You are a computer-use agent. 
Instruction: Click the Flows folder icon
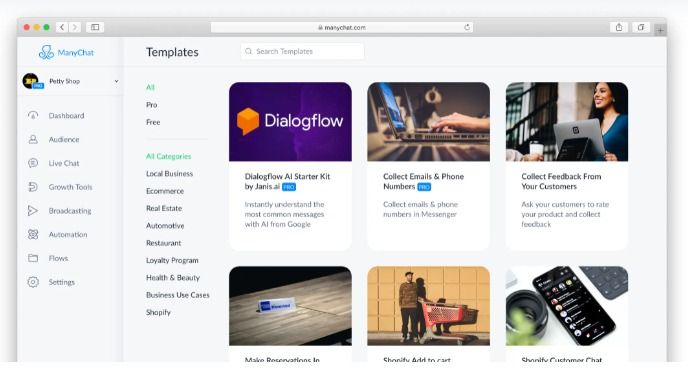[x=33, y=258]
